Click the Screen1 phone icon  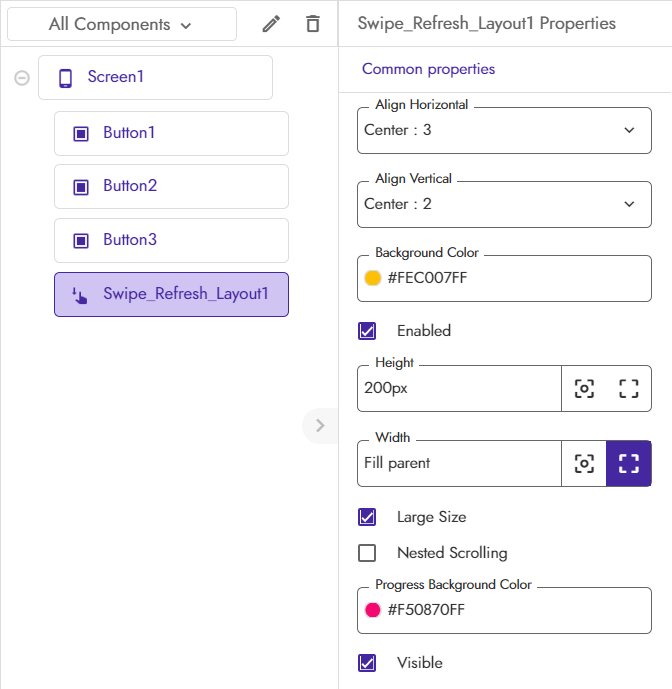pos(66,77)
